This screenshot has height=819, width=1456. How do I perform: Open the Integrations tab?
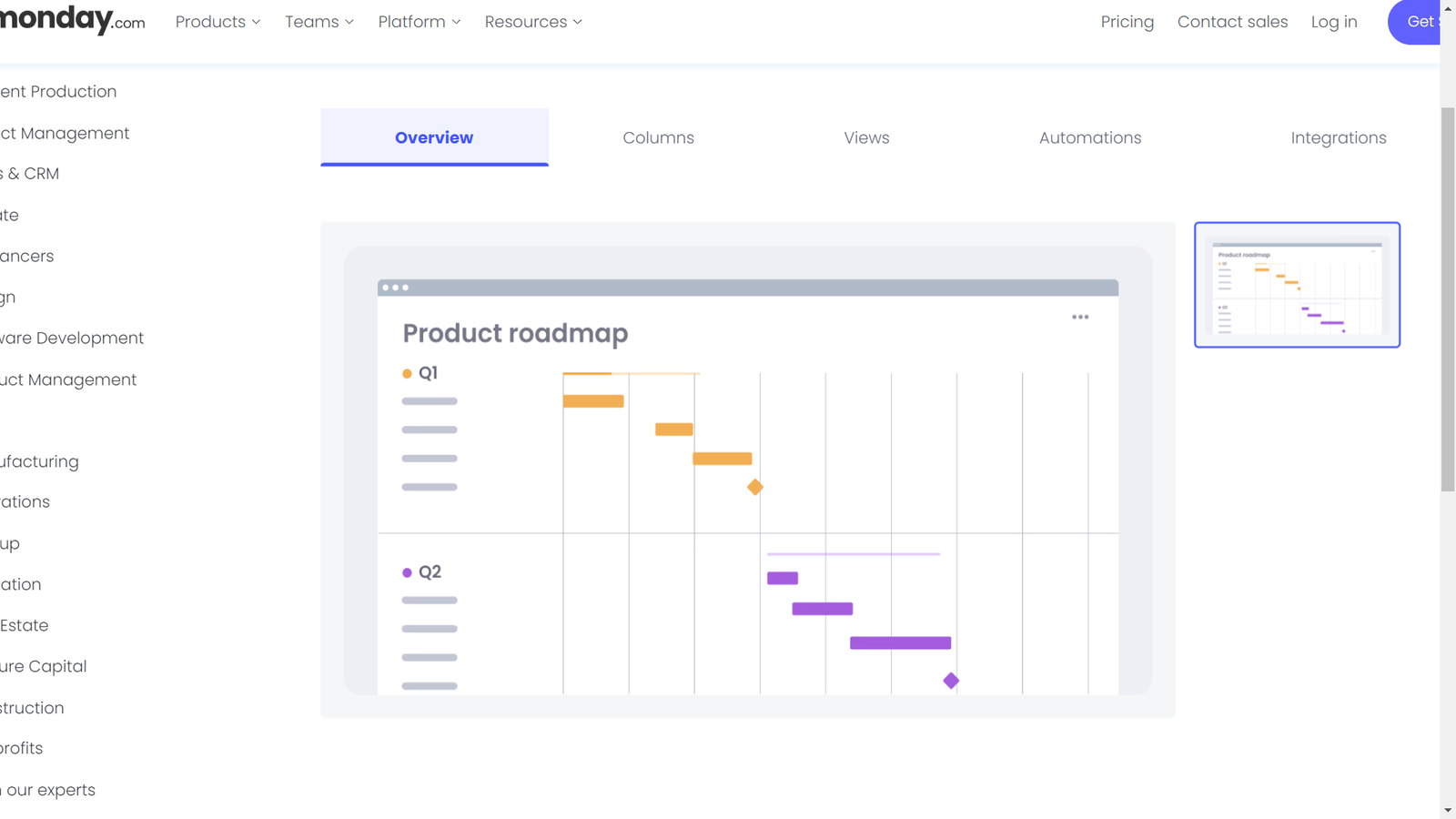click(1339, 137)
